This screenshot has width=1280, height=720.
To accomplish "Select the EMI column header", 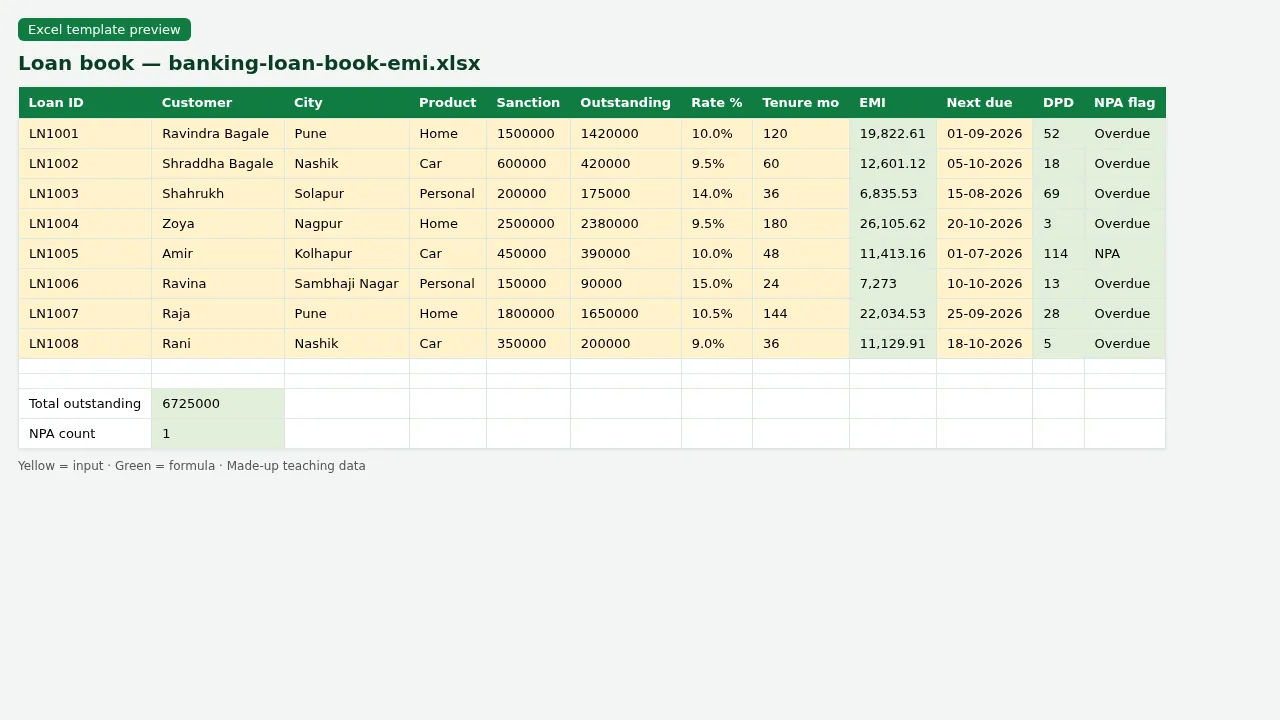I will pyautogui.click(x=893, y=103).
